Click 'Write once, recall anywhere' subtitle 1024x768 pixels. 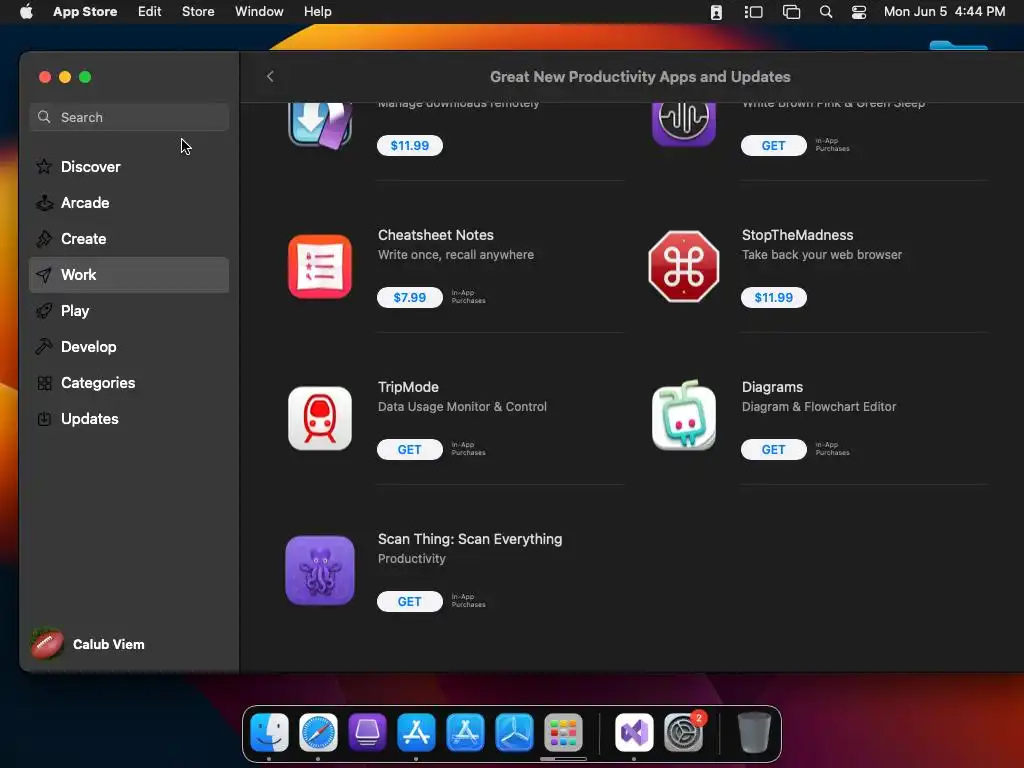pos(455,255)
